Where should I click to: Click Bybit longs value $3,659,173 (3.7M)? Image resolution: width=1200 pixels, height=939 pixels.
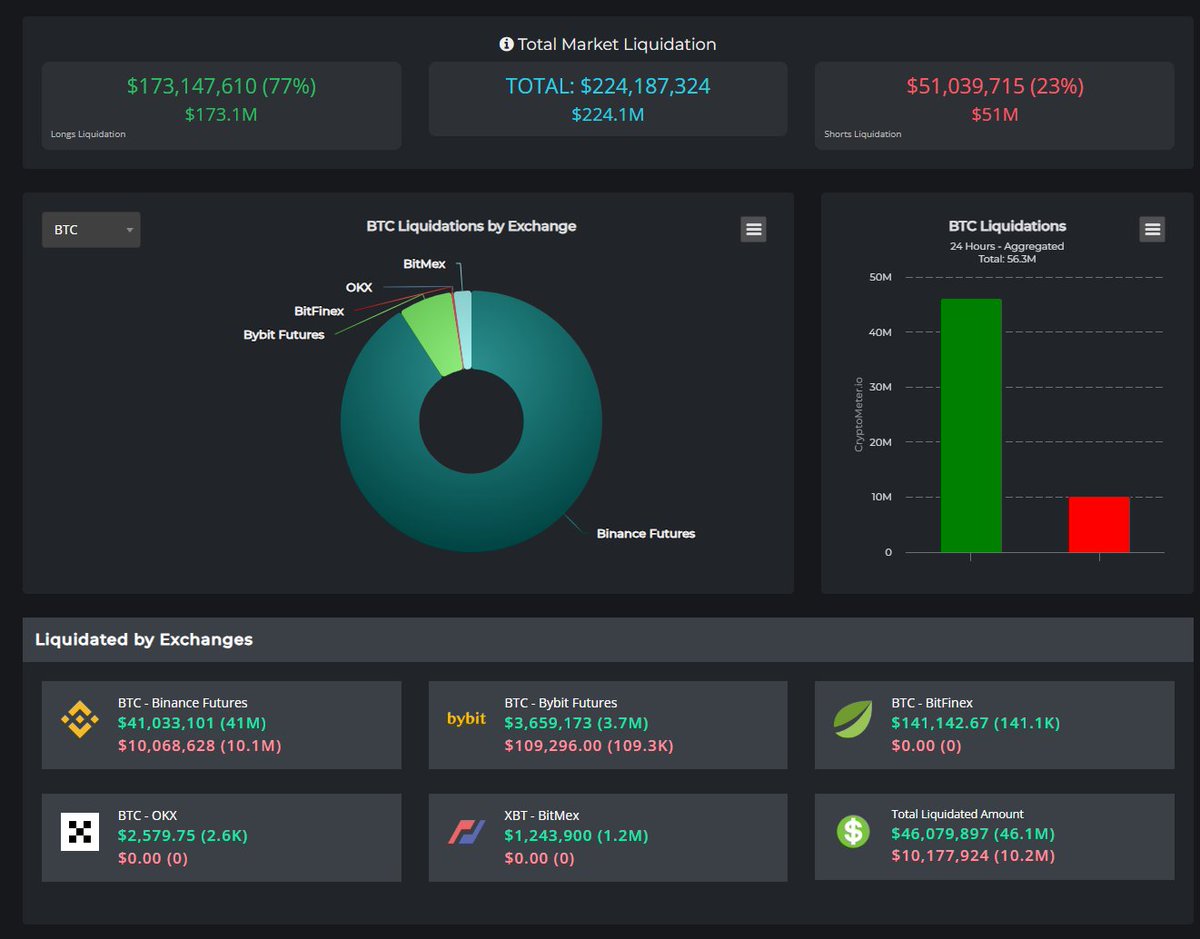tap(576, 723)
